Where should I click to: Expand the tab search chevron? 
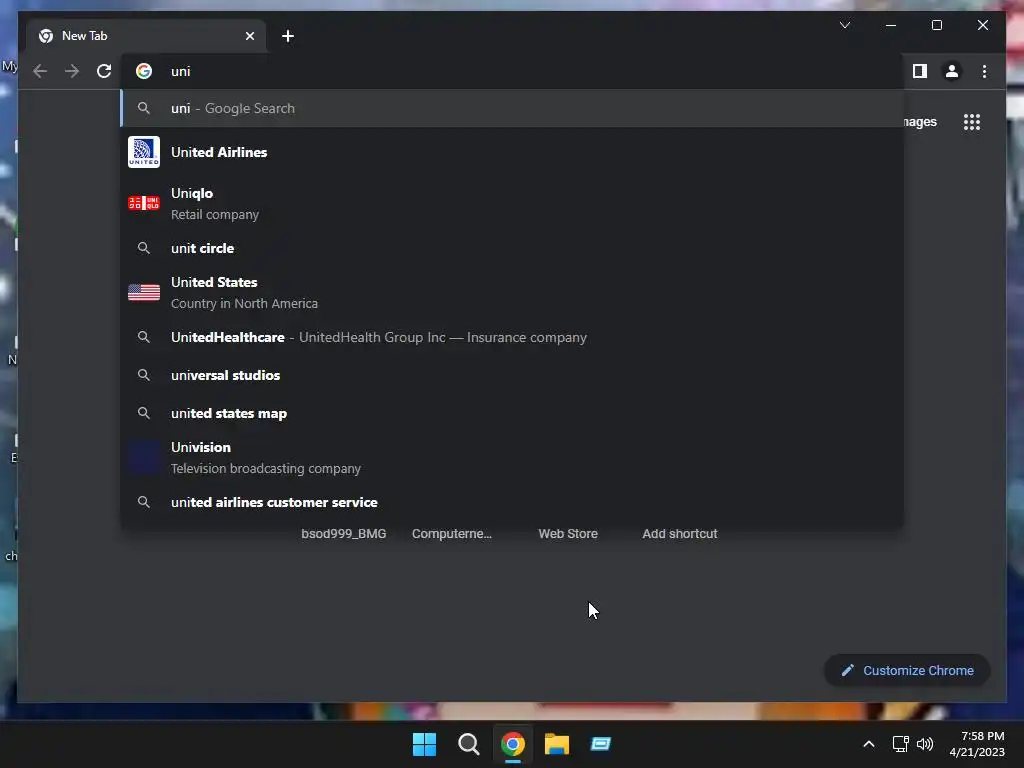pos(844,25)
